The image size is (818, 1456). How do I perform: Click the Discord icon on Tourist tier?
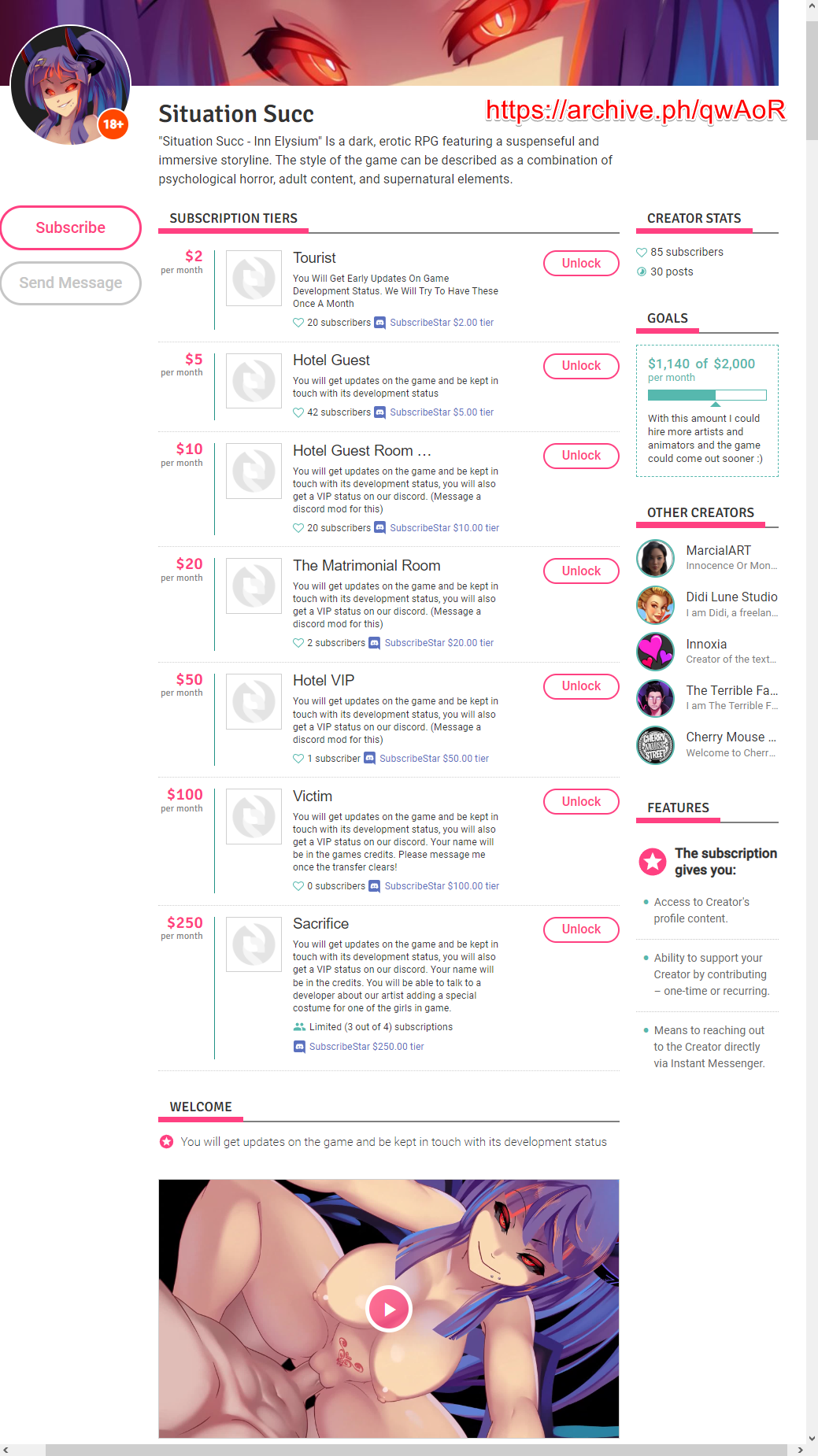tap(379, 323)
